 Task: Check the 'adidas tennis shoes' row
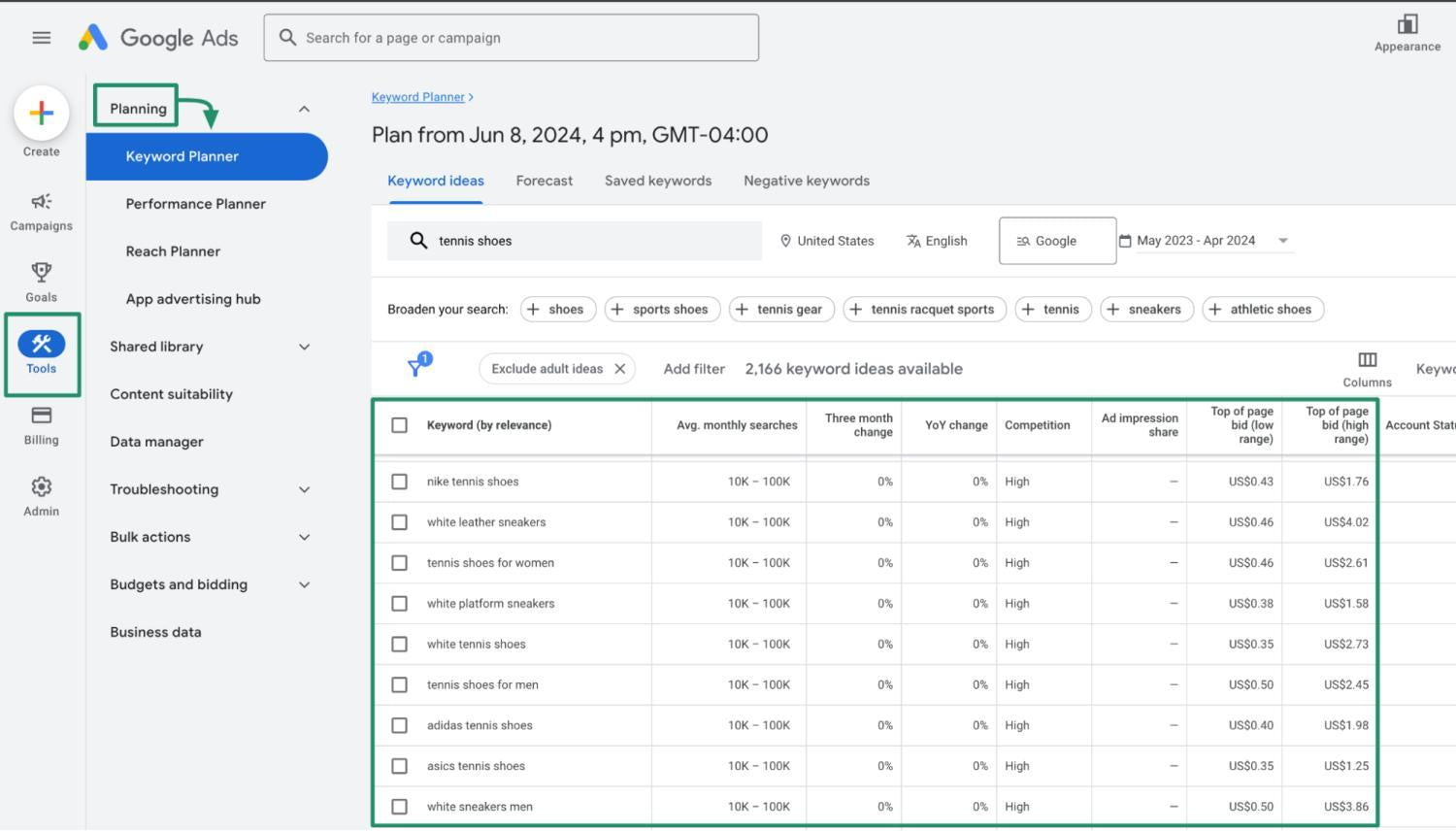(x=399, y=726)
